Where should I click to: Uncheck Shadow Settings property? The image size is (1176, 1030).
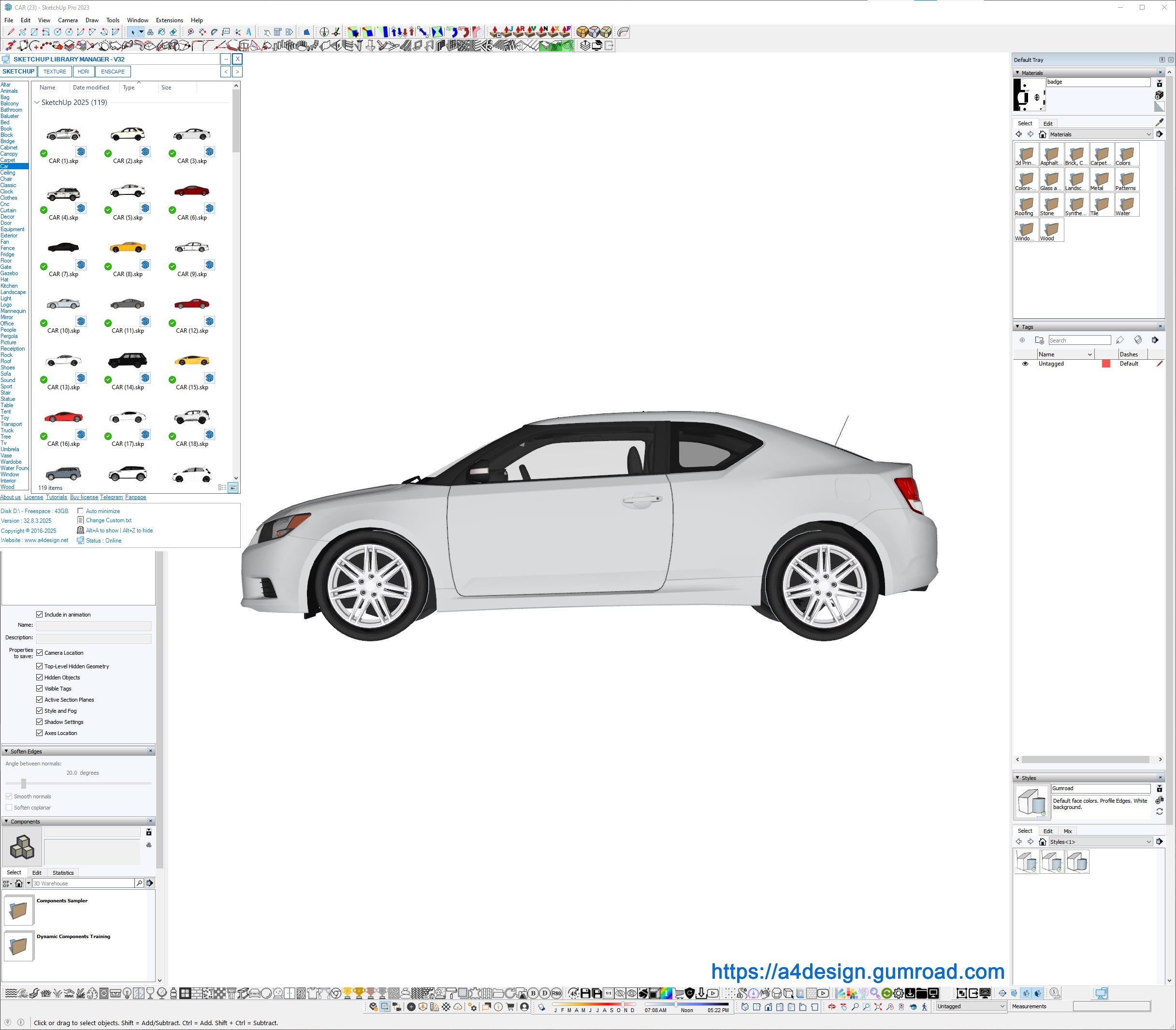point(40,722)
